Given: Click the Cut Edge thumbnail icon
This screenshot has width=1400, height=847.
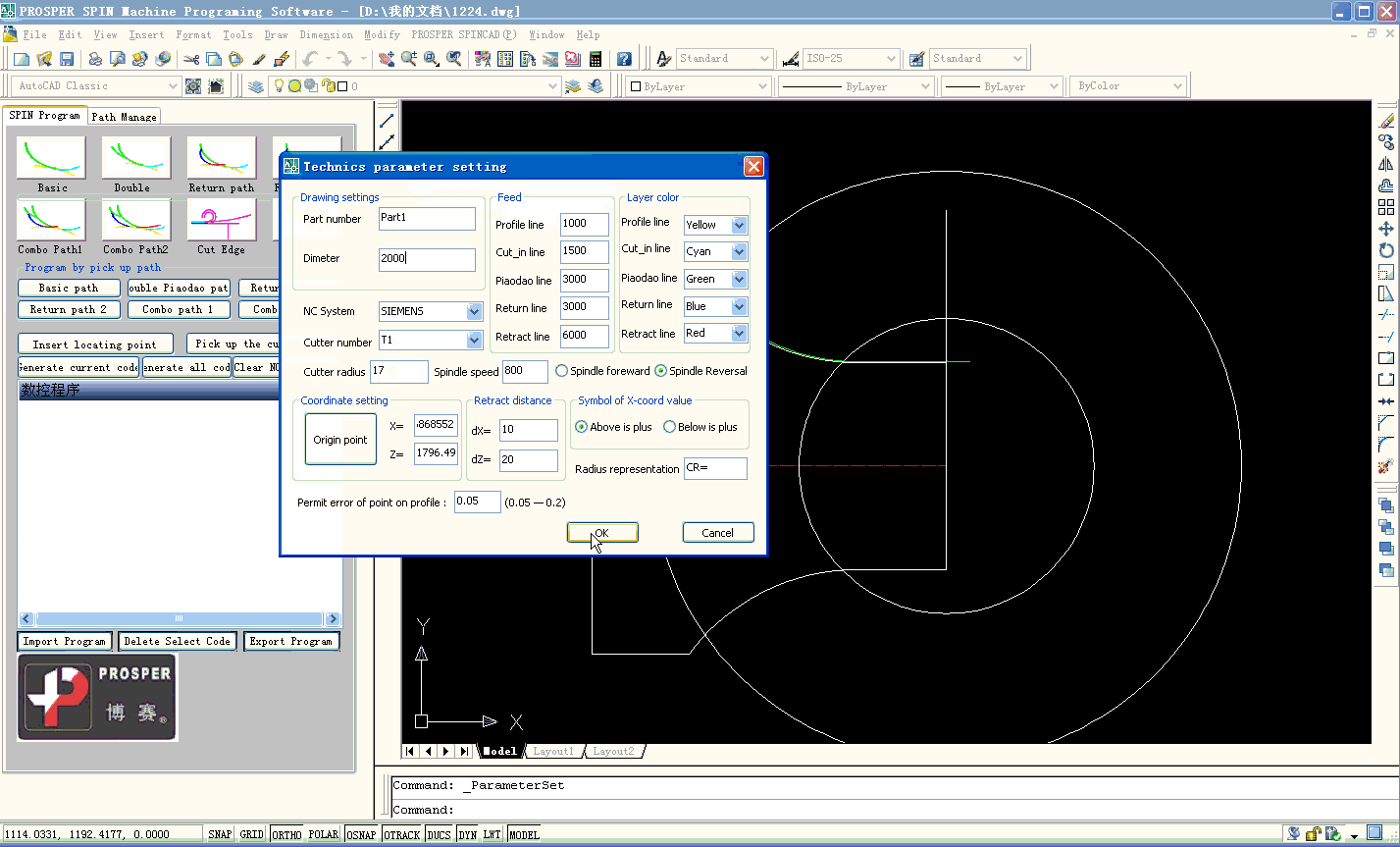Looking at the screenshot, I should pos(221,220).
